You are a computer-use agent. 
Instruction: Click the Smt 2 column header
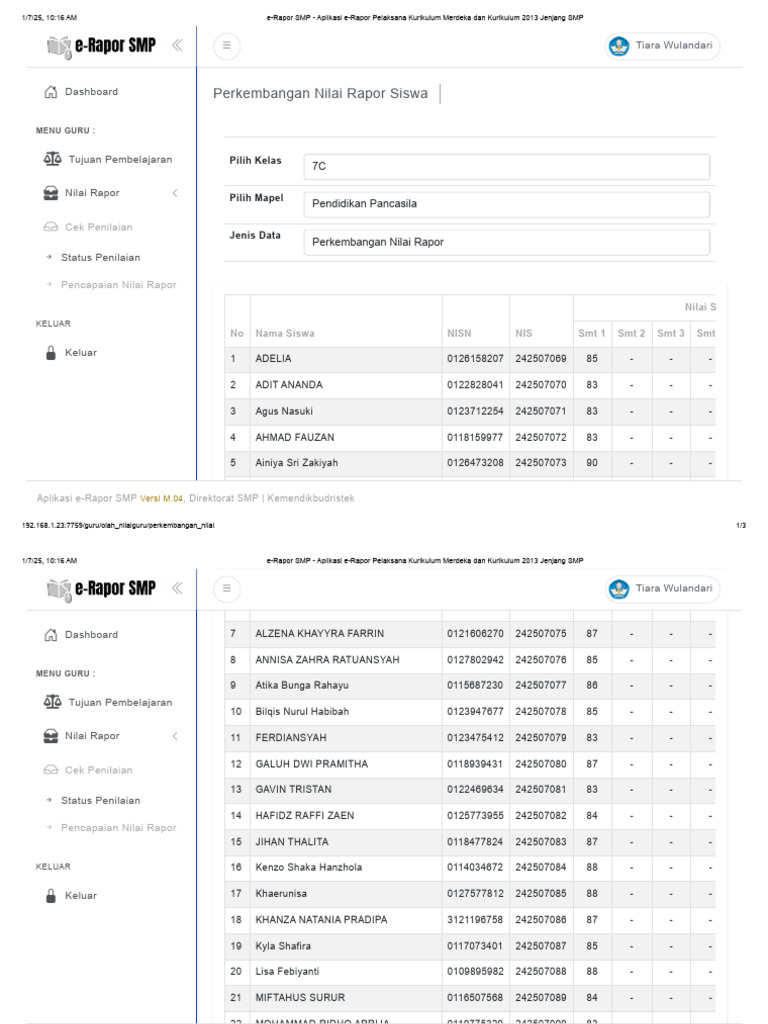[x=632, y=334]
